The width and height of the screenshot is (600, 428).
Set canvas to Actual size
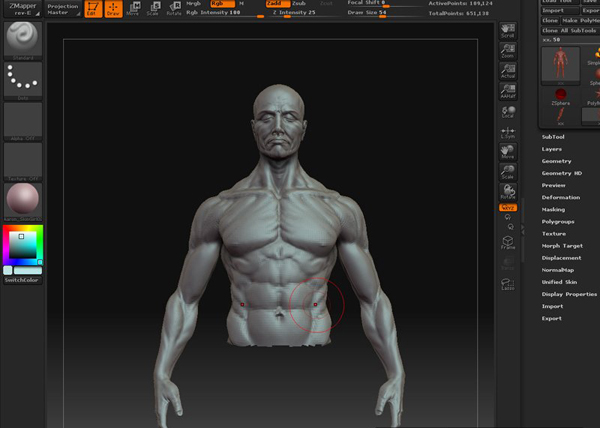(508, 71)
